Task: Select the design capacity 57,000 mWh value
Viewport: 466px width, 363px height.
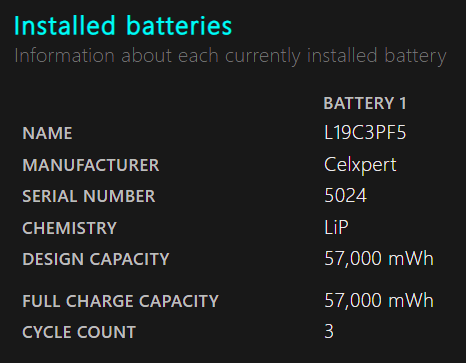Action: (x=379, y=259)
